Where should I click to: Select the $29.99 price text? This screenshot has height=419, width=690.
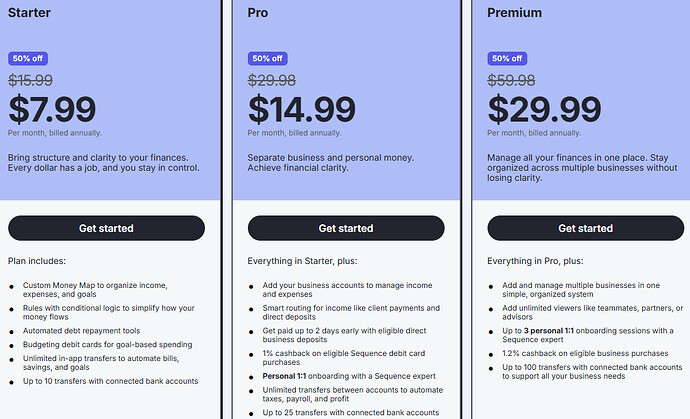coord(546,109)
